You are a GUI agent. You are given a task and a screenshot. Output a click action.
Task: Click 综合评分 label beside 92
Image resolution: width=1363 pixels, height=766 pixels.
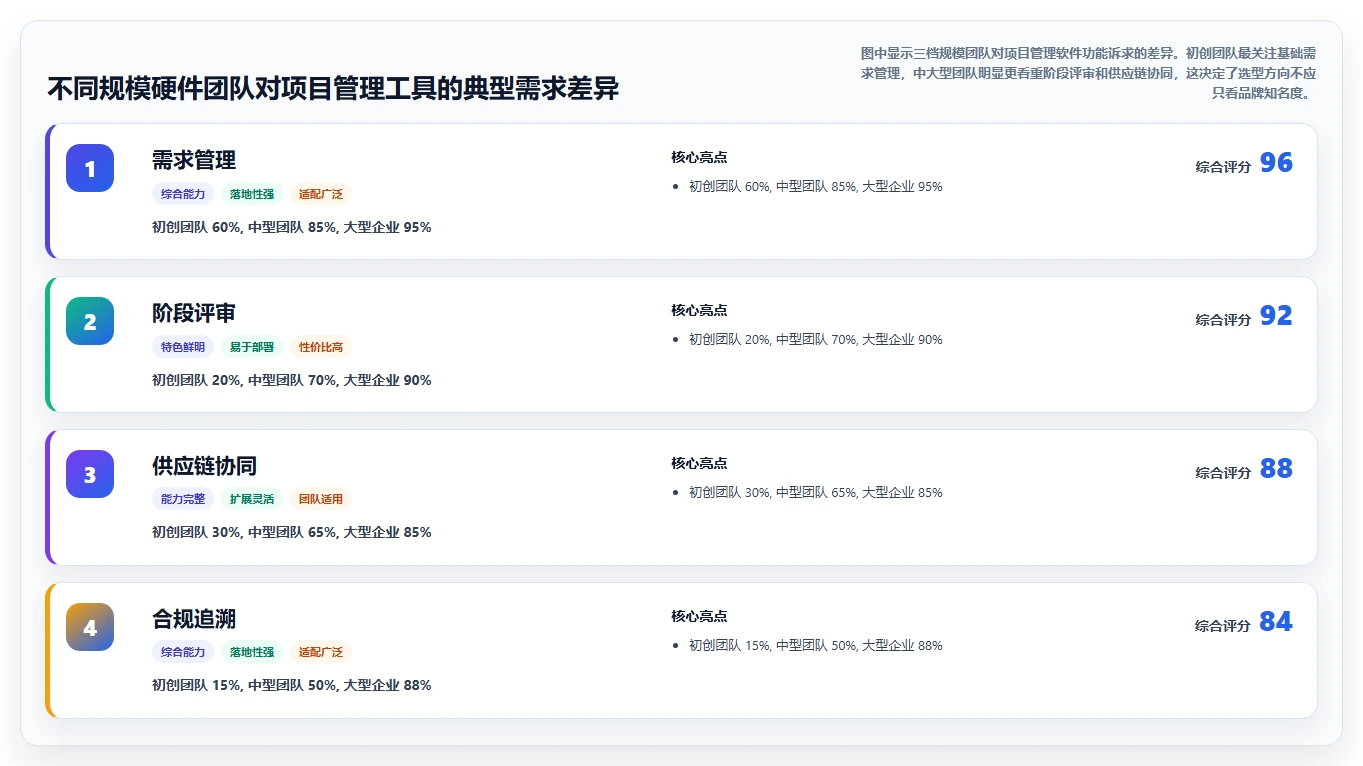[x=1223, y=320]
